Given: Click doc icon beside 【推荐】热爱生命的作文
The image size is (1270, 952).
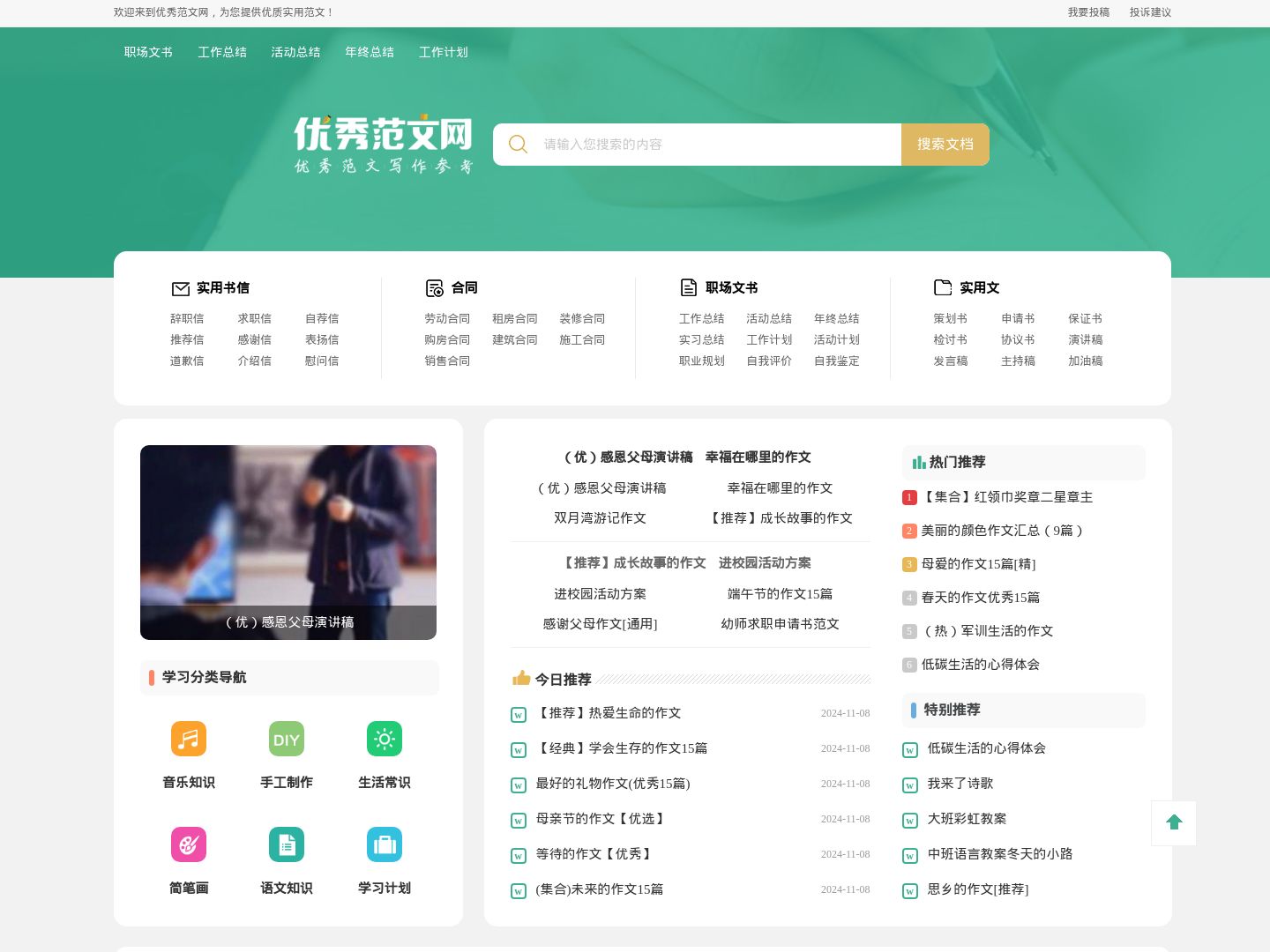Looking at the screenshot, I should [x=519, y=714].
